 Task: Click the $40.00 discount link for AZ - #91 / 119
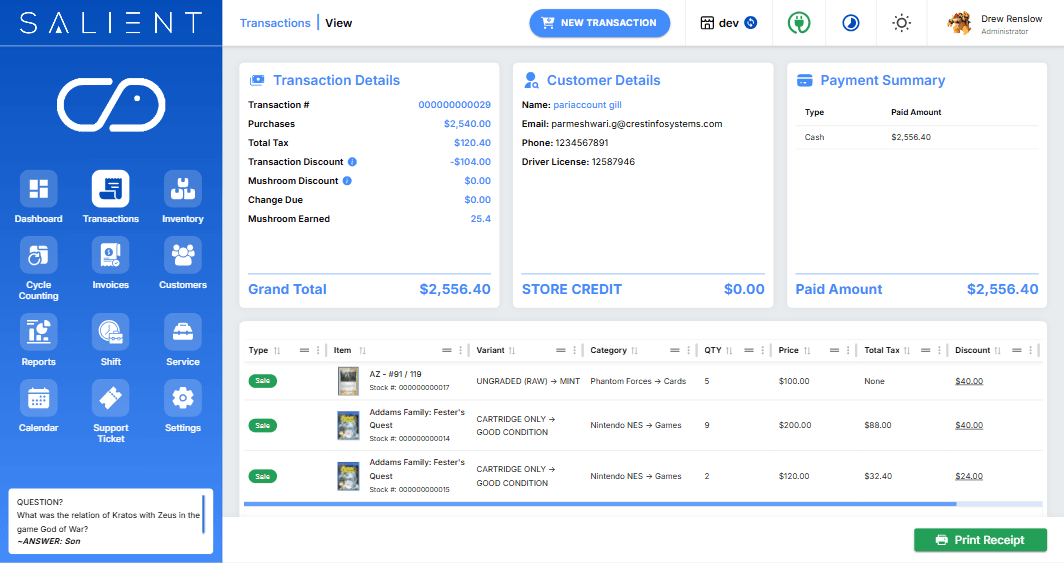(969, 381)
